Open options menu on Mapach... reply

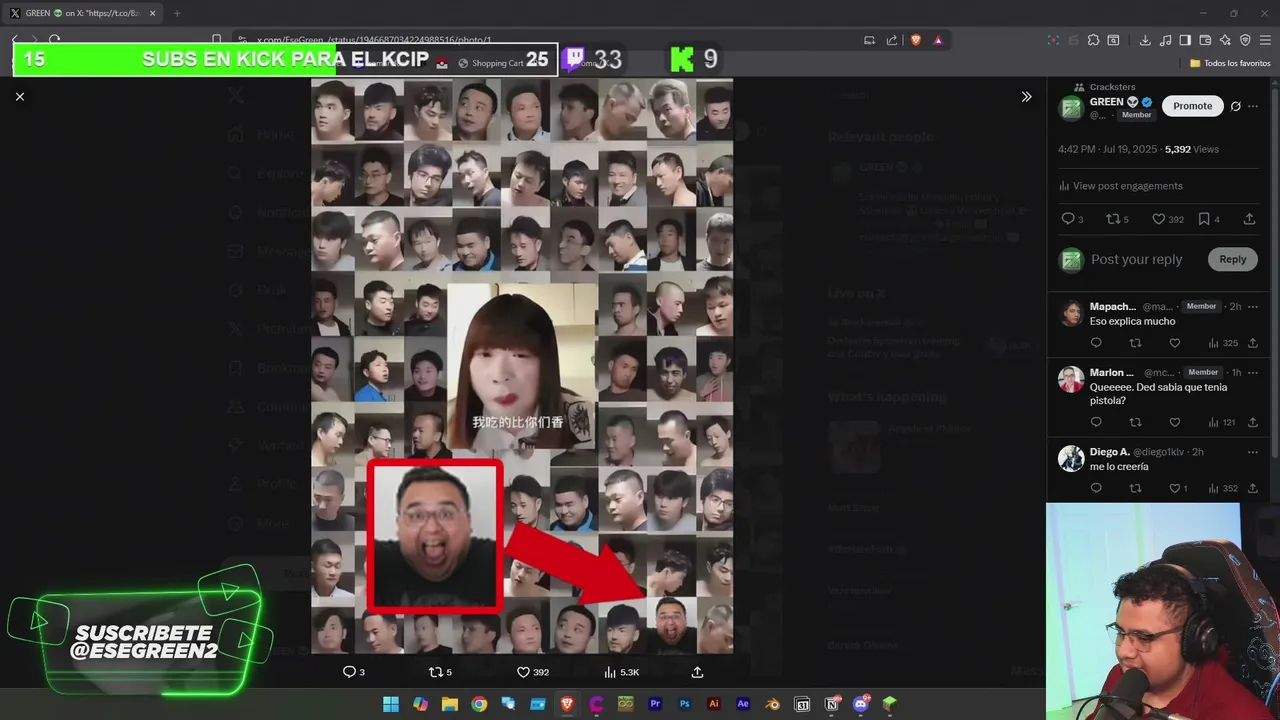click(x=1253, y=306)
